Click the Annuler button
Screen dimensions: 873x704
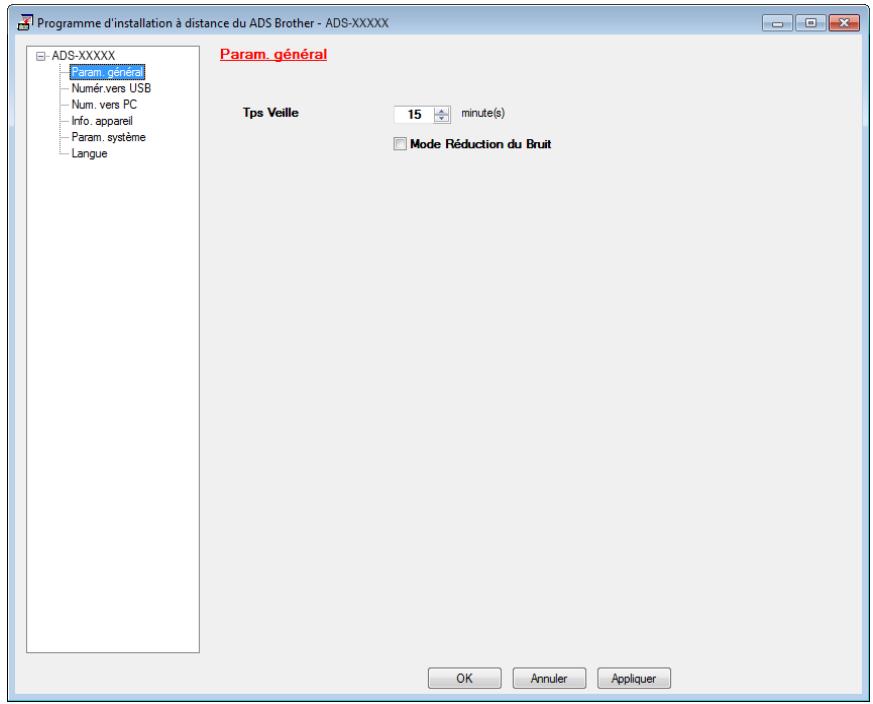[549, 678]
